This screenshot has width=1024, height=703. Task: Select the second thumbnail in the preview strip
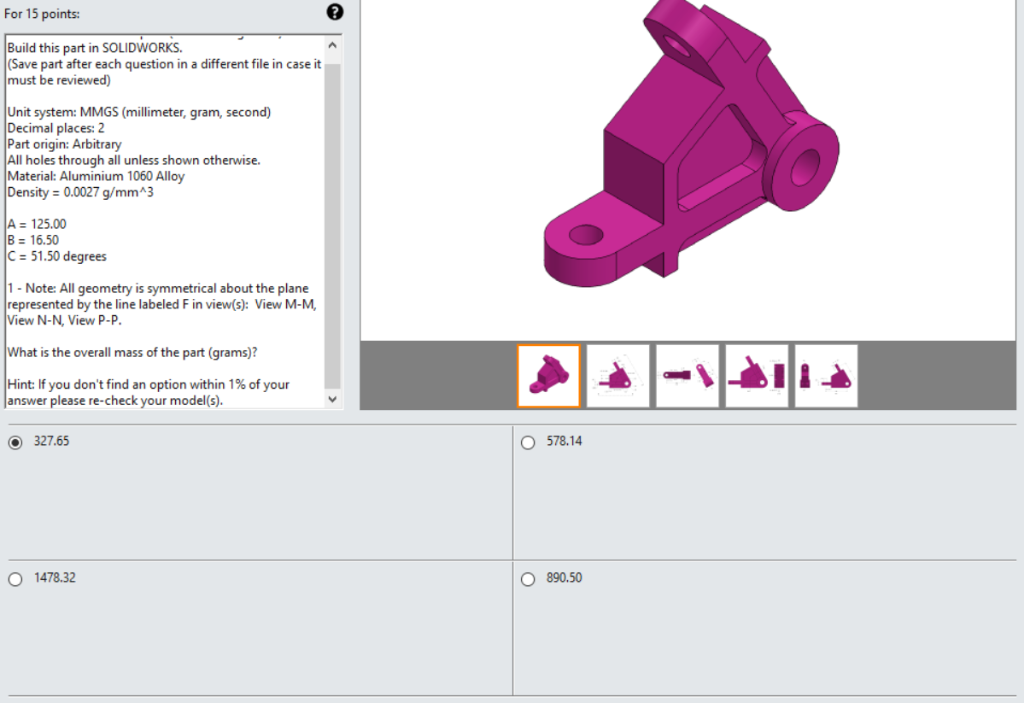[617, 375]
